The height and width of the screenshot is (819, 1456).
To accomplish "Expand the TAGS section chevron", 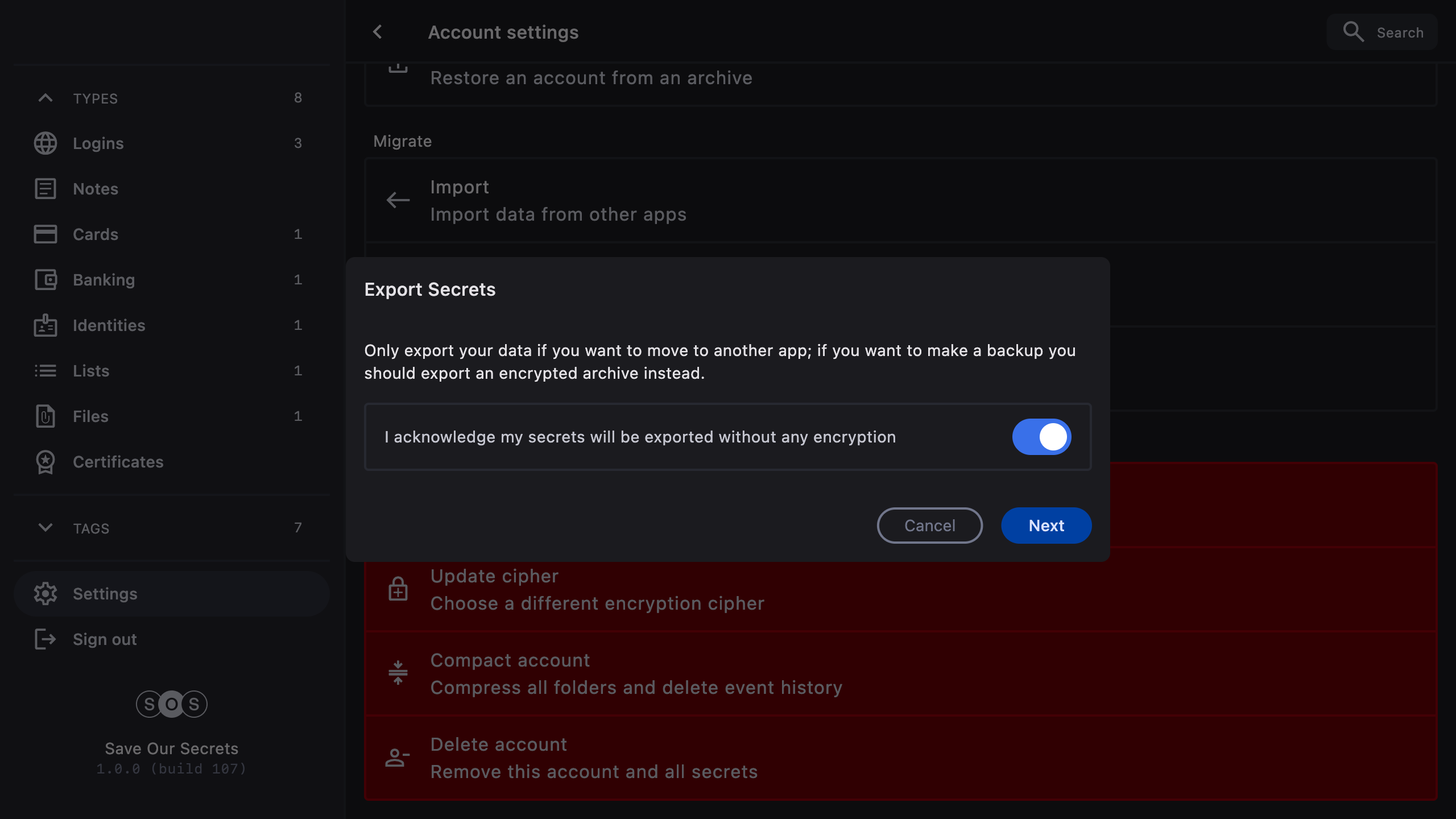I will click(45, 528).
